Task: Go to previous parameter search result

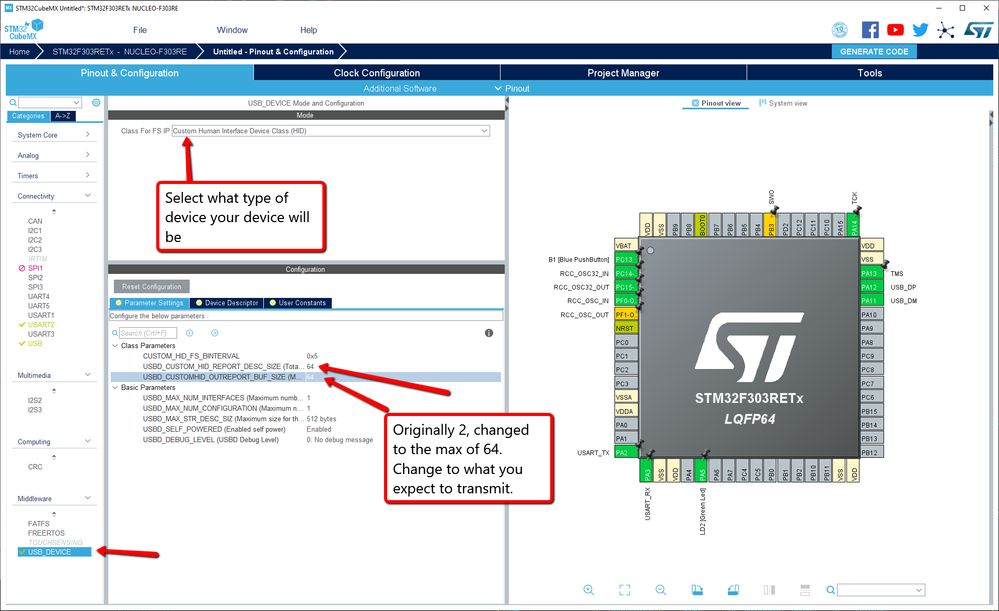Action: click(x=189, y=333)
